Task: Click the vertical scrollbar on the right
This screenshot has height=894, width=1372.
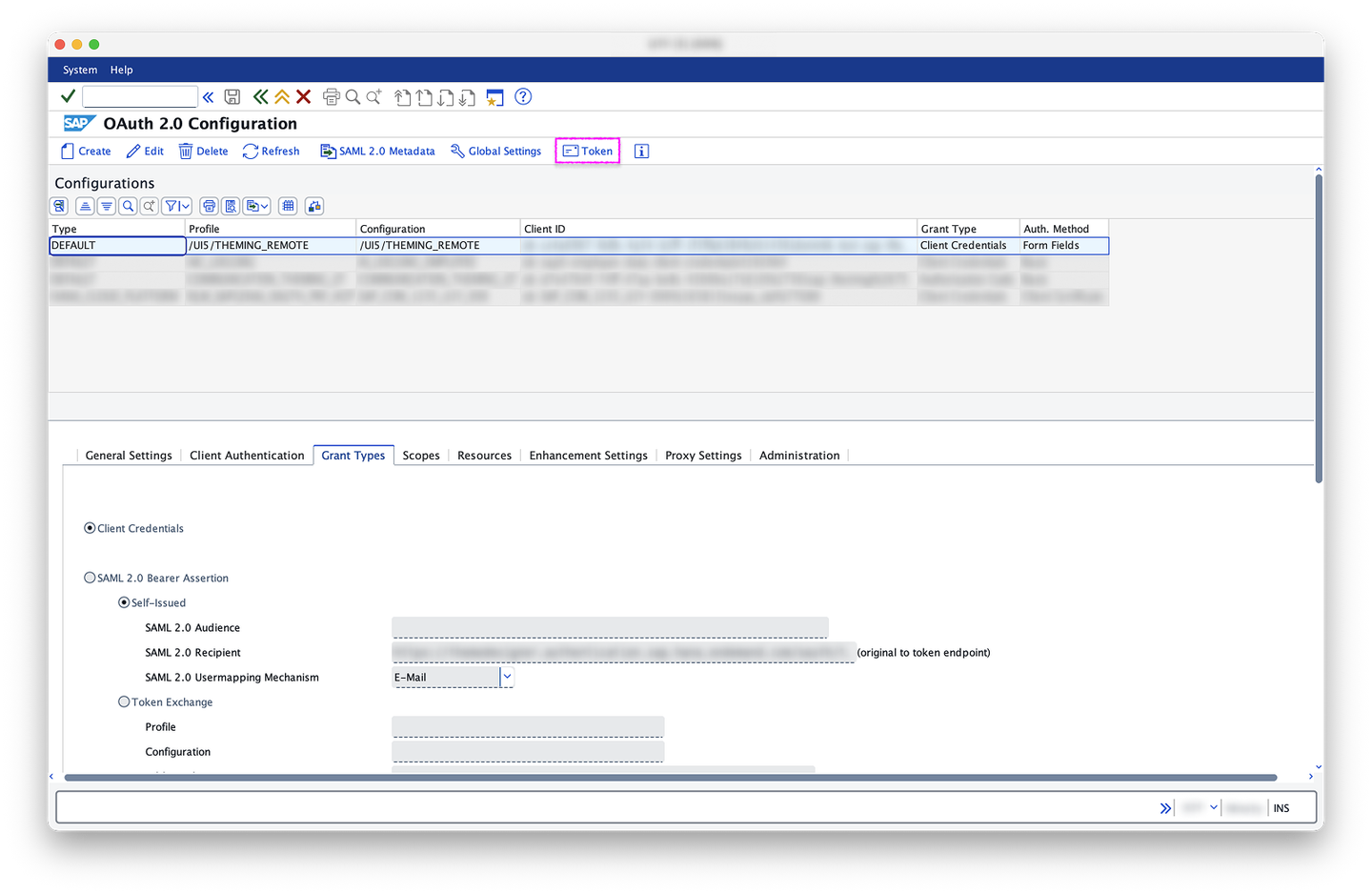Action: 1319,329
